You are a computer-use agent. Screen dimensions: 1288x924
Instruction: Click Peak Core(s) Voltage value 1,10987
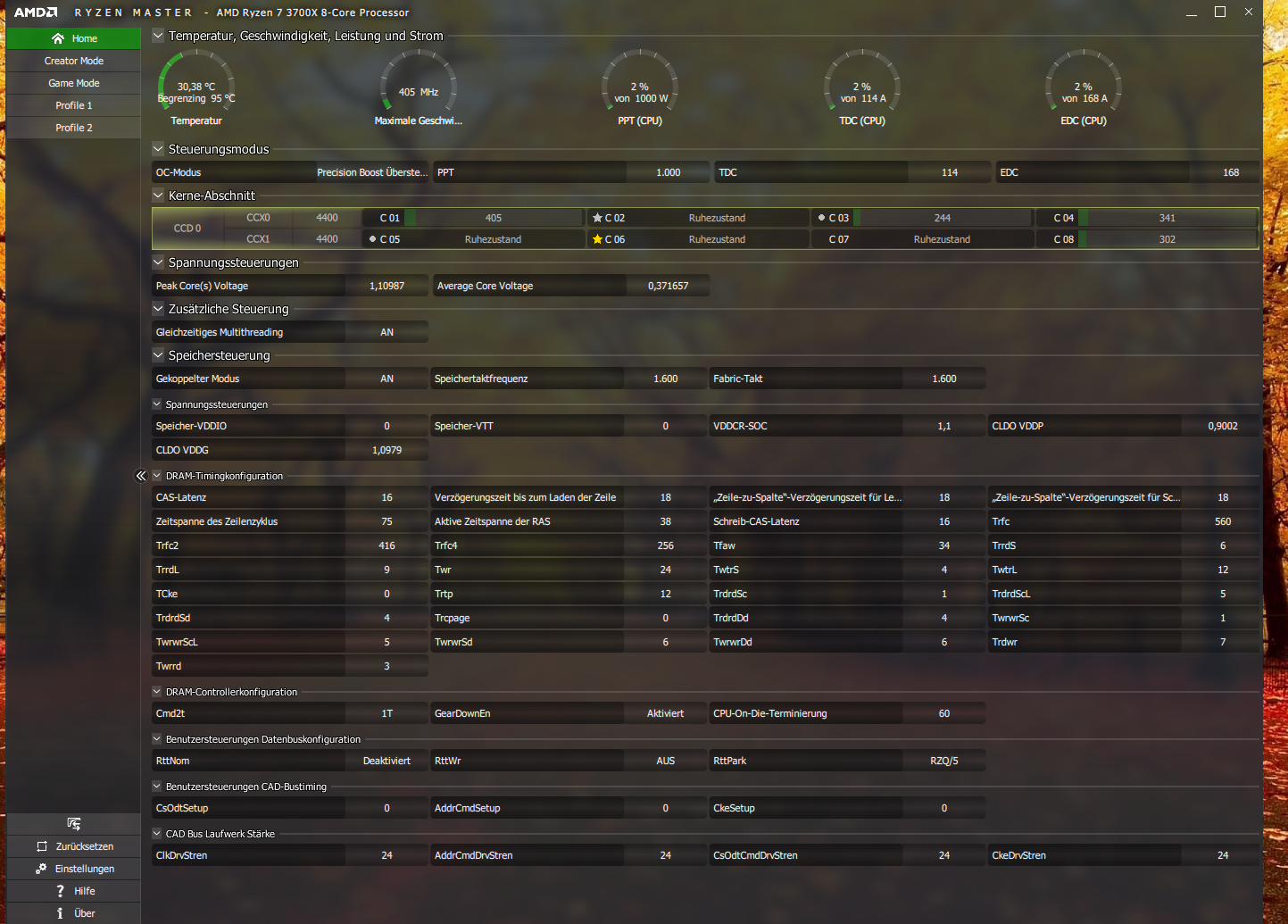pyautogui.click(x=386, y=286)
